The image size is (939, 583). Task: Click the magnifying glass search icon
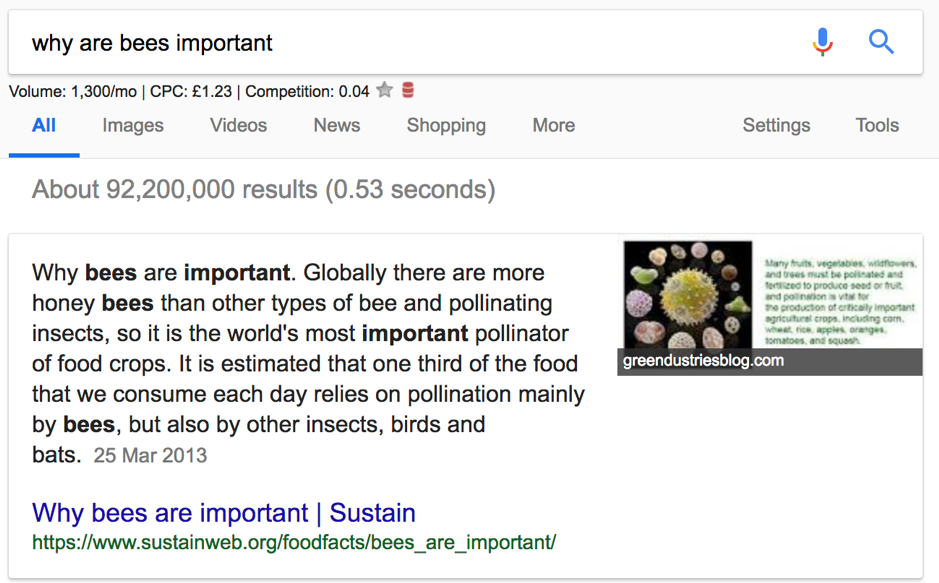tap(881, 42)
